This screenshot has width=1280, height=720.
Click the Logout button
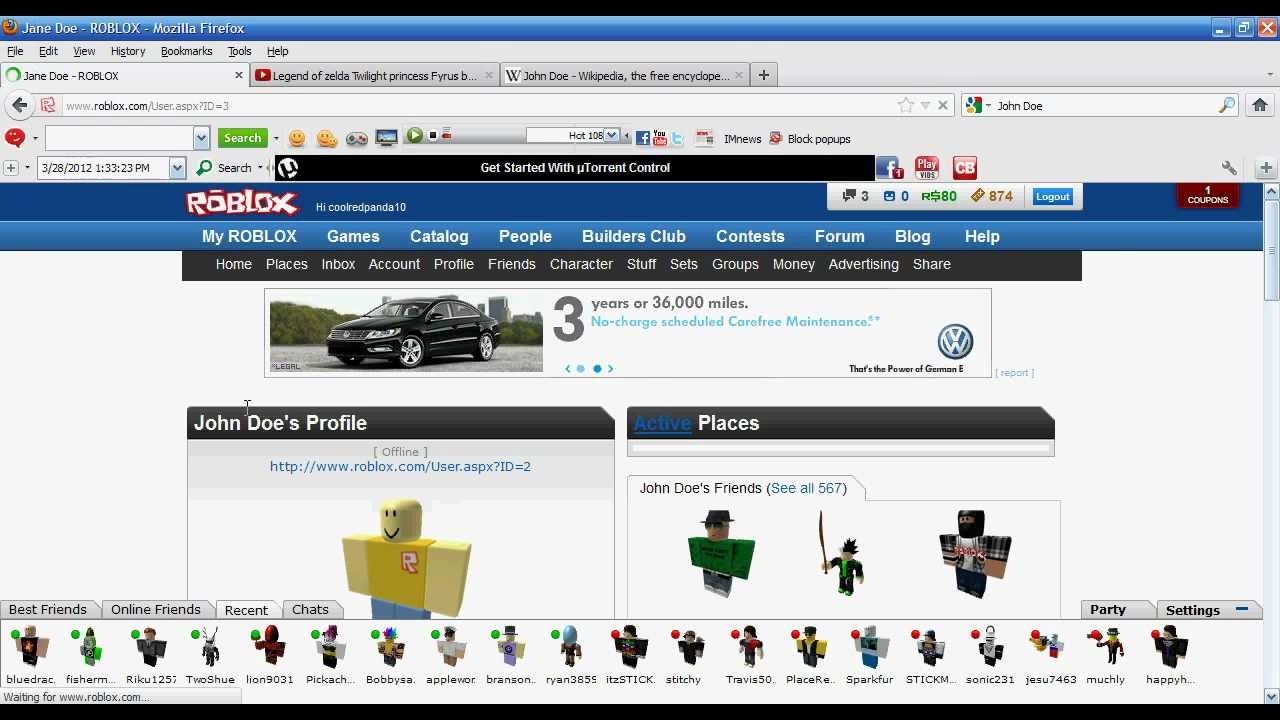click(1052, 197)
